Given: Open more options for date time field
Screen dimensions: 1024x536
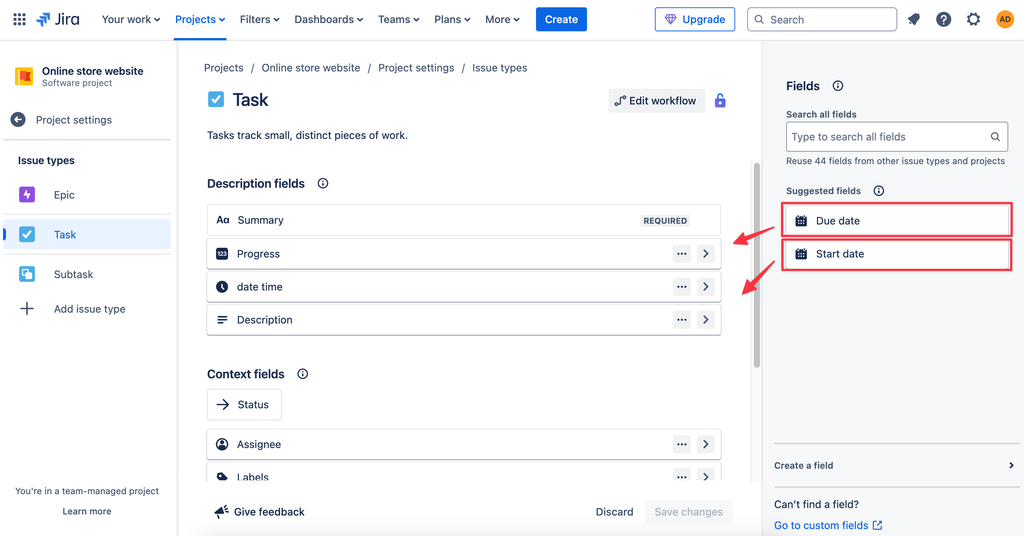Looking at the screenshot, I should (x=682, y=287).
